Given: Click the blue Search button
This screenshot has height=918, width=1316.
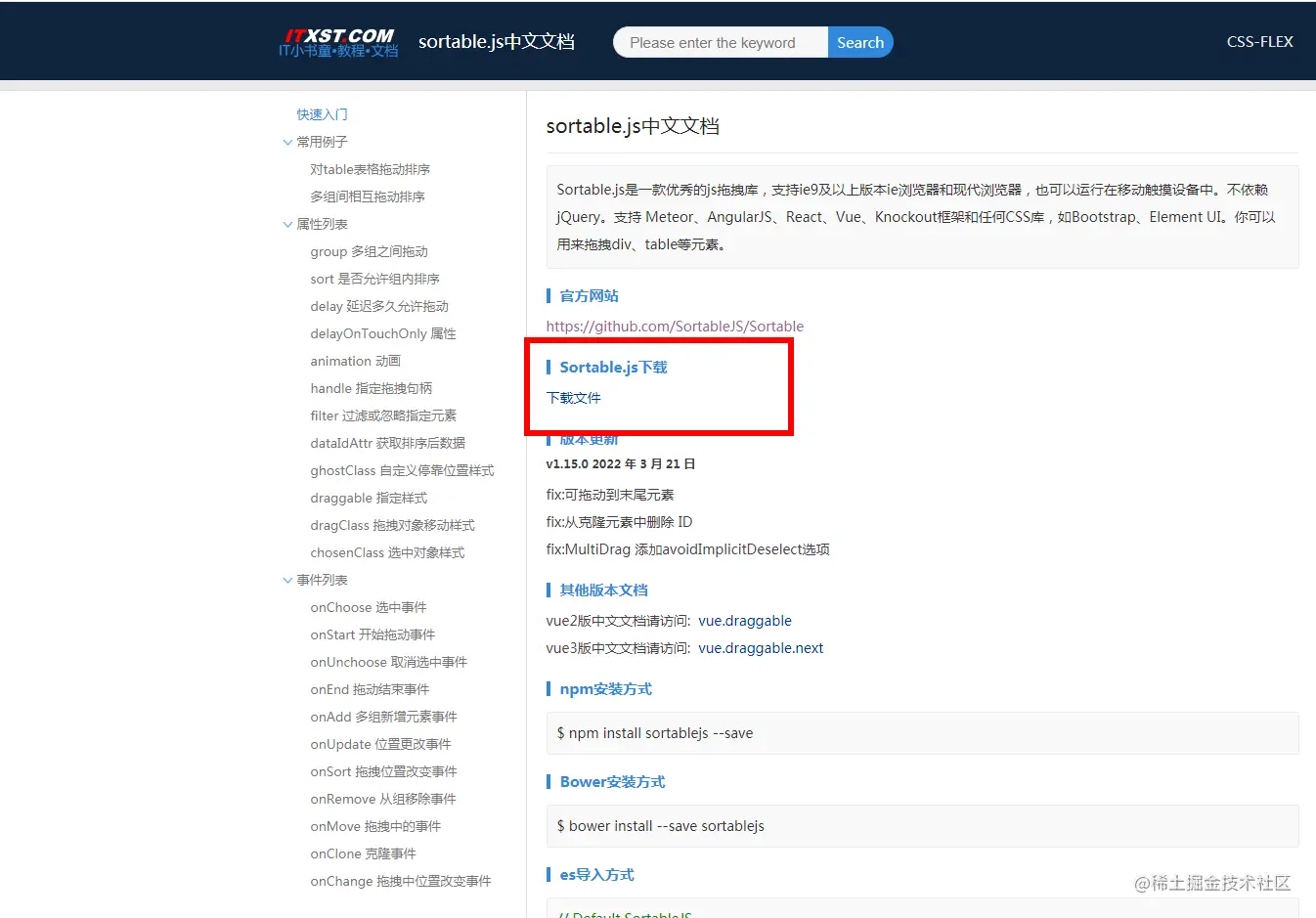Looking at the screenshot, I should (860, 42).
